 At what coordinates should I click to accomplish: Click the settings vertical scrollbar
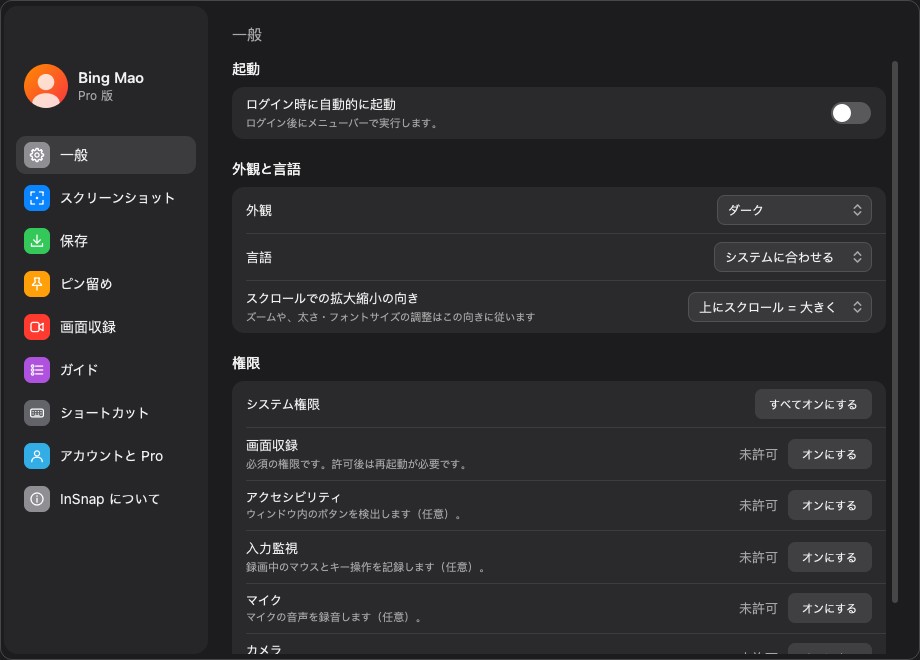(894, 331)
